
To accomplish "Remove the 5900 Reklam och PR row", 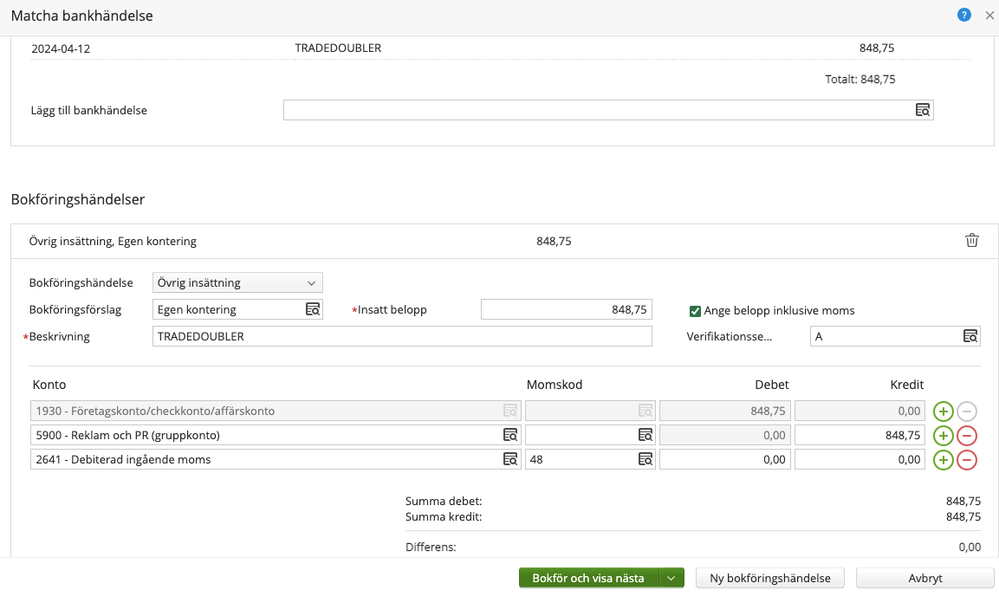I will pos(967,435).
